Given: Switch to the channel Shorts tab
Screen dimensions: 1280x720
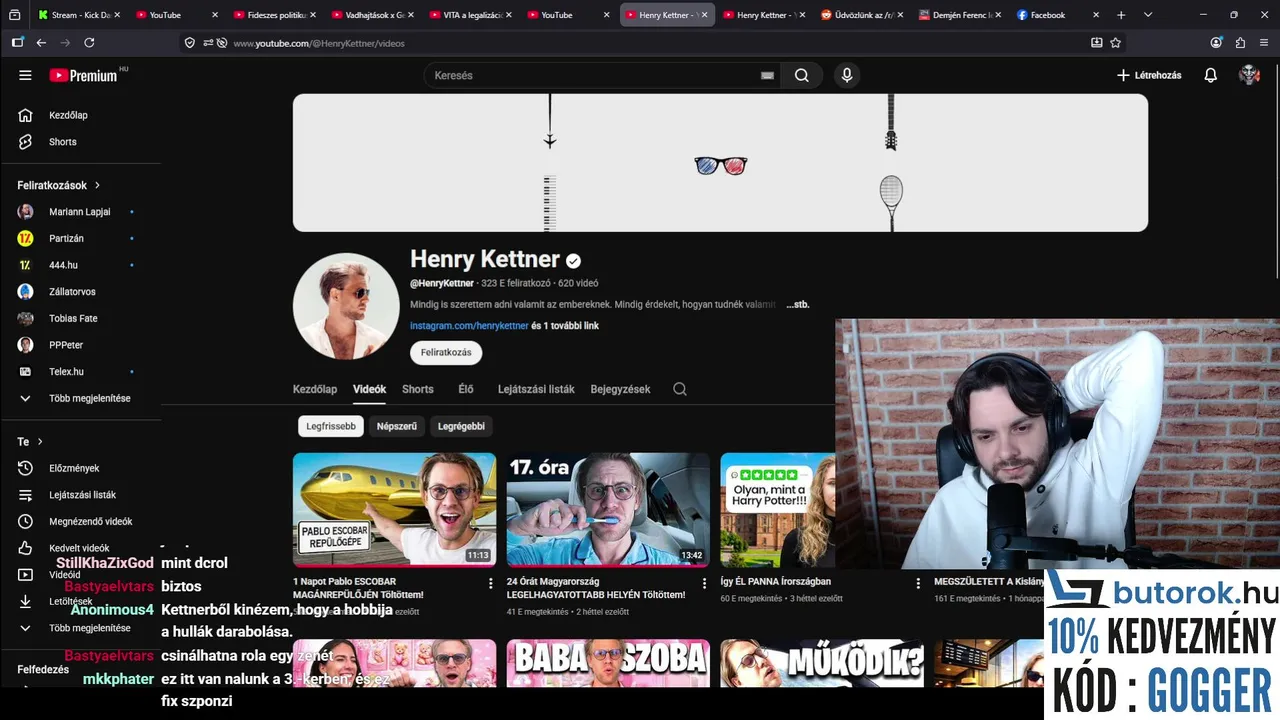Looking at the screenshot, I should click(418, 389).
